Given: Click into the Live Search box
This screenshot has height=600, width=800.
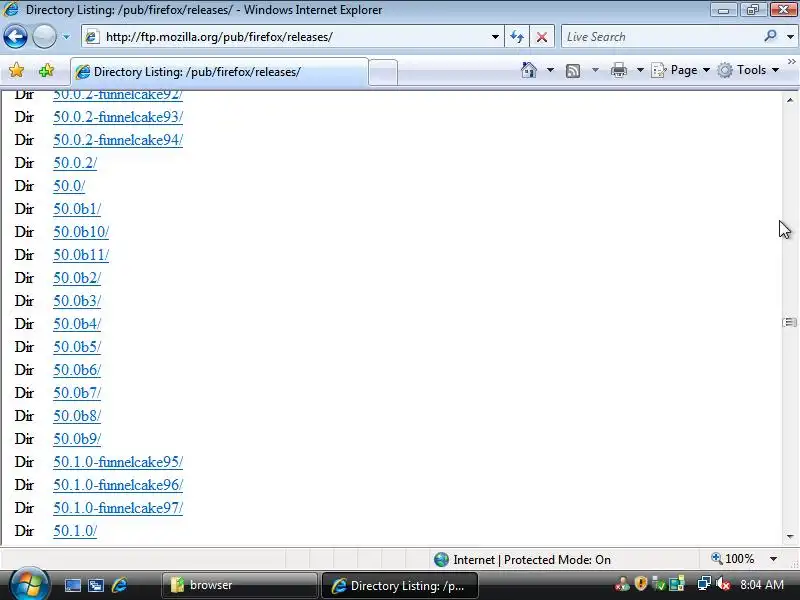Looking at the screenshot, I should tap(661, 37).
